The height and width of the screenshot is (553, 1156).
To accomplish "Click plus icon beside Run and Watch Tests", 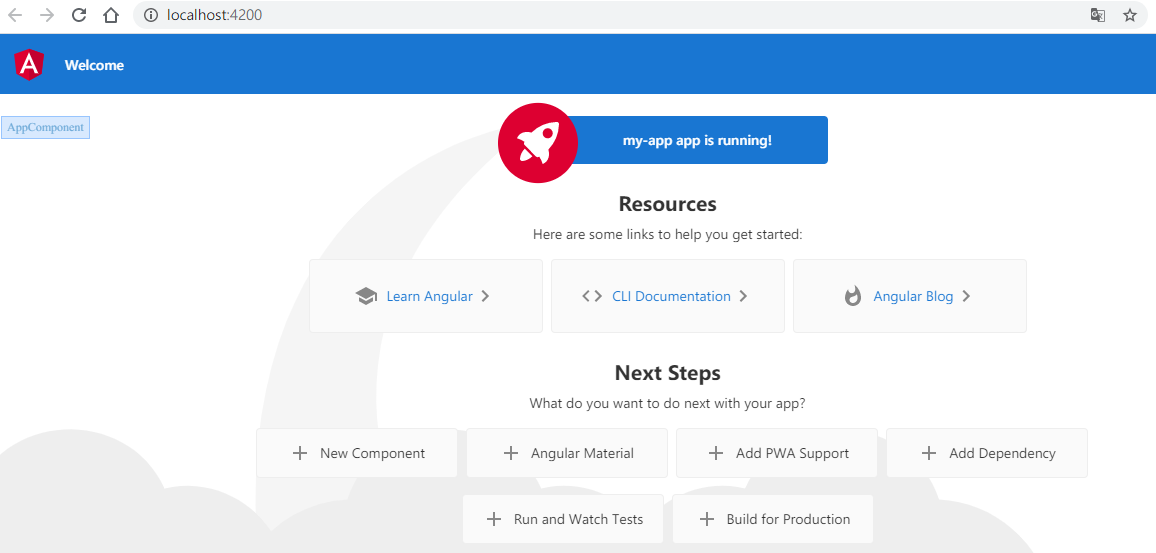I will coord(494,519).
